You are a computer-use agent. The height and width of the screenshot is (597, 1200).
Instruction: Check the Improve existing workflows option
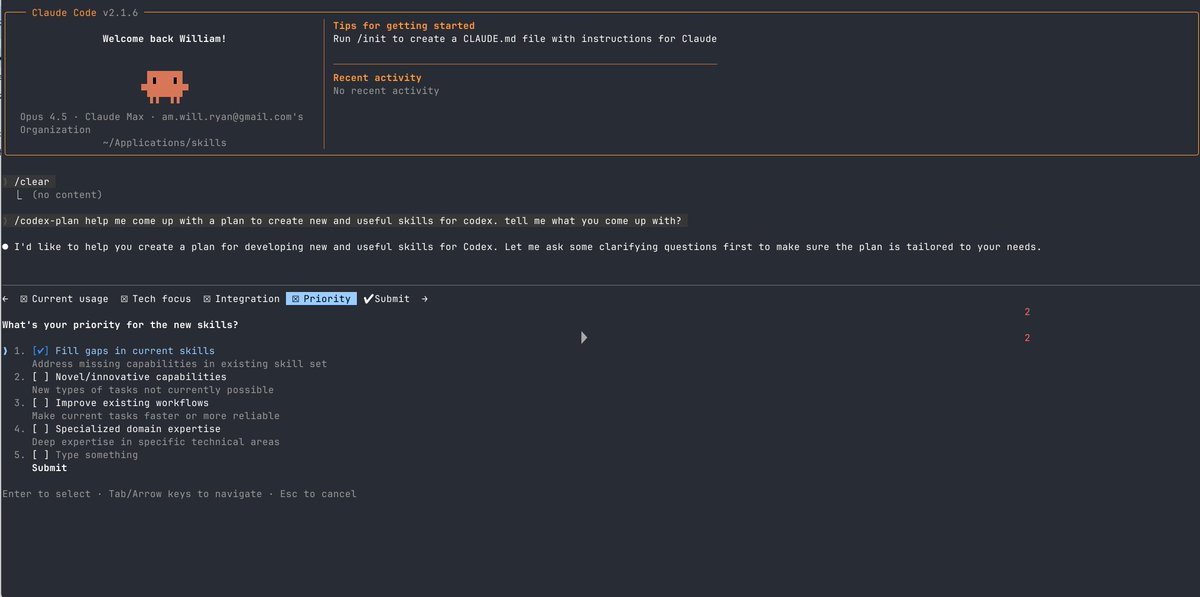point(40,403)
